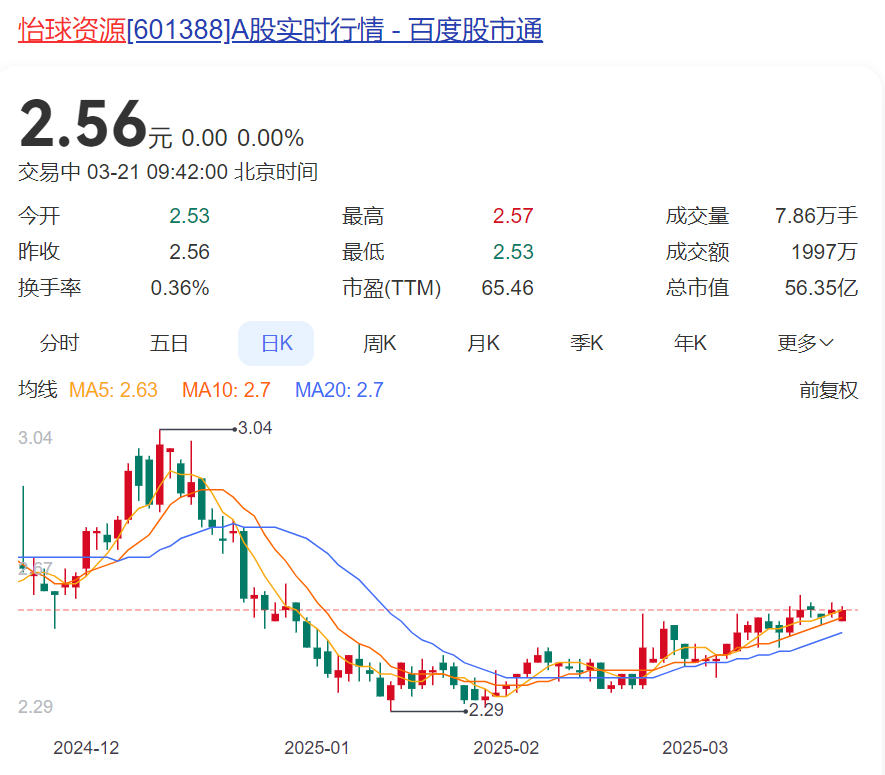Click the 总市值 value 56.35亿
This screenshot has height=775, width=885.
pyautogui.click(x=821, y=288)
